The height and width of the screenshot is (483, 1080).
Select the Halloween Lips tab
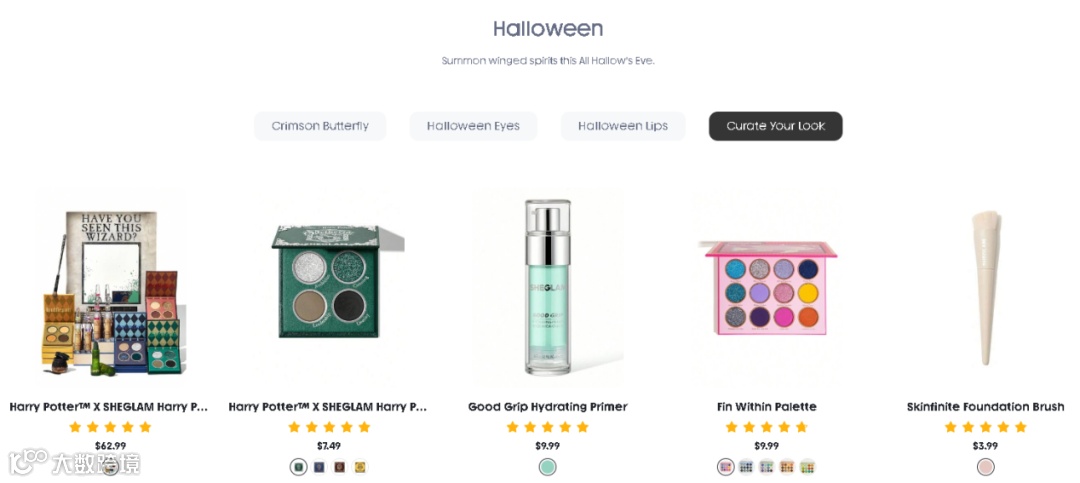[x=622, y=126]
